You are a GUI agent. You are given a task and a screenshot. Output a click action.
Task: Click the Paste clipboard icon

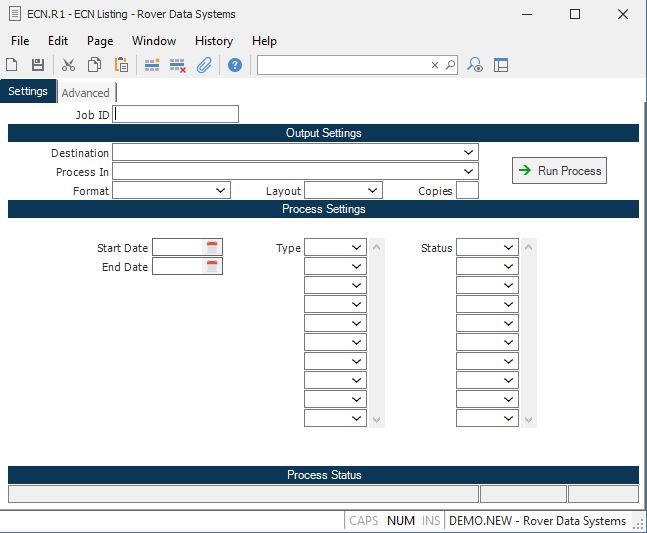click(x=121, y=65)
